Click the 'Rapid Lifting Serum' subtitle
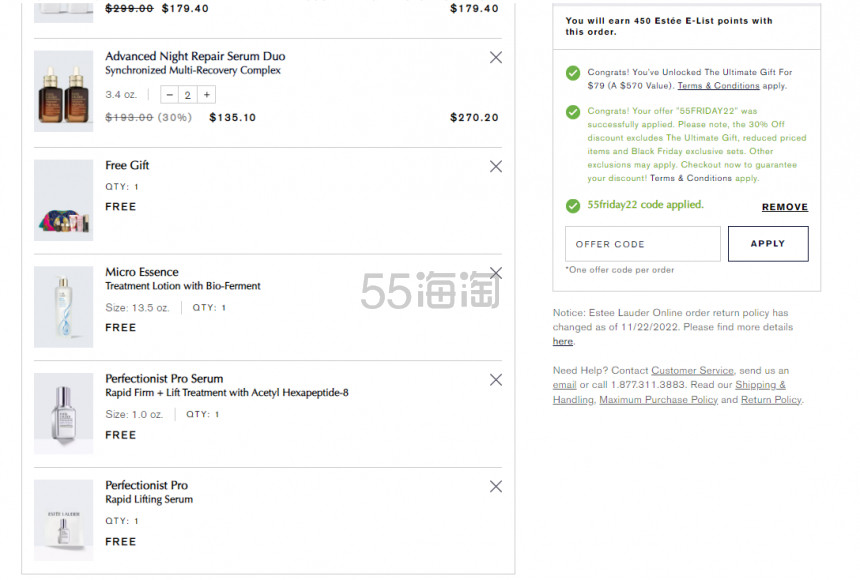Viewport: 860px width, 580px height. point(149,499)
